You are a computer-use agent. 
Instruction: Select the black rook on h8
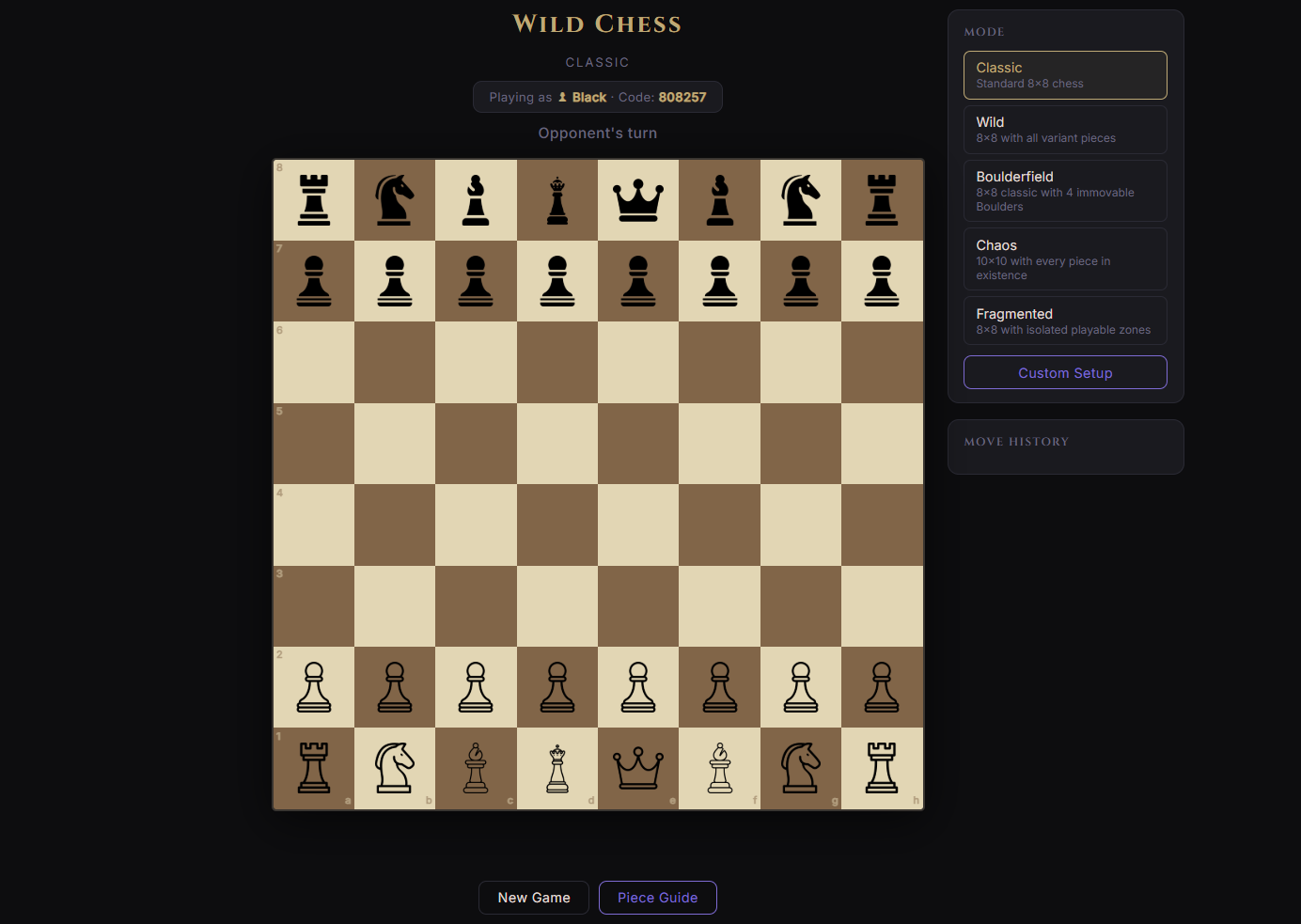pos(882,200)
